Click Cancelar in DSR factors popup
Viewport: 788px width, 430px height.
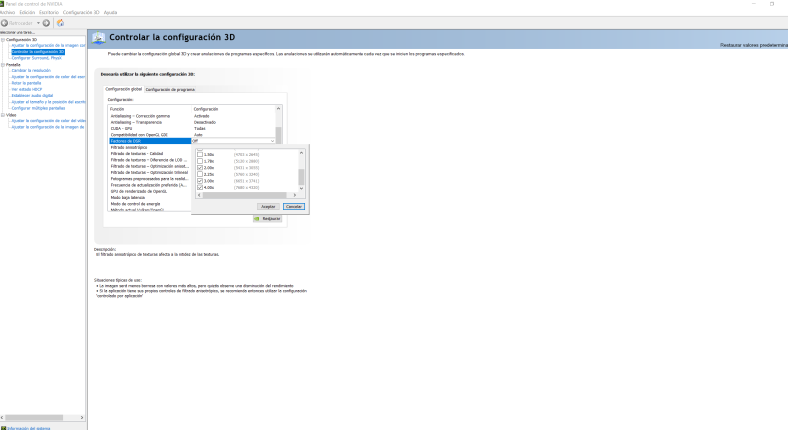point(293,206)
